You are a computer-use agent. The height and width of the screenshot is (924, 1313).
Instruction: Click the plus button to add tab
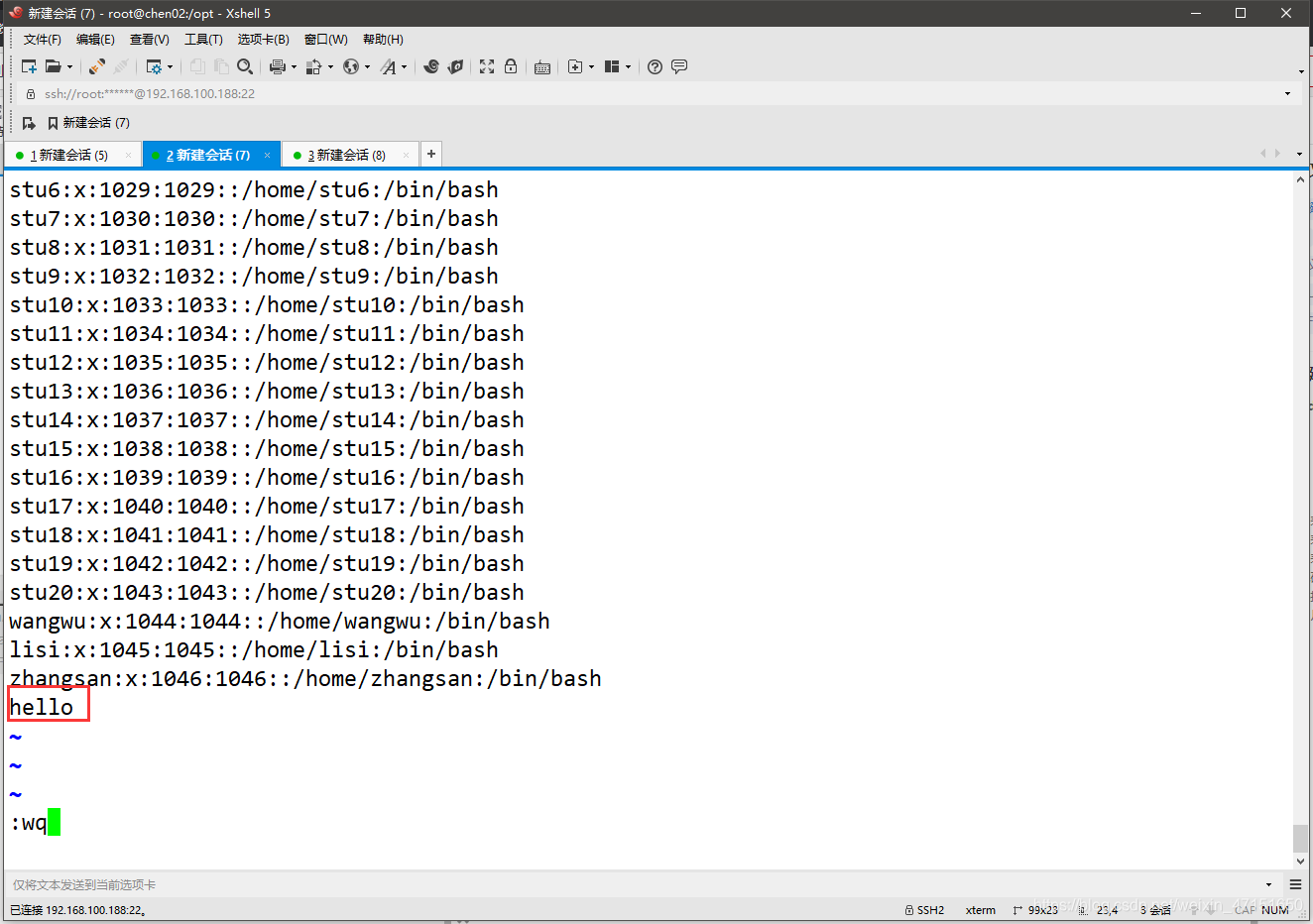point(430,154)
